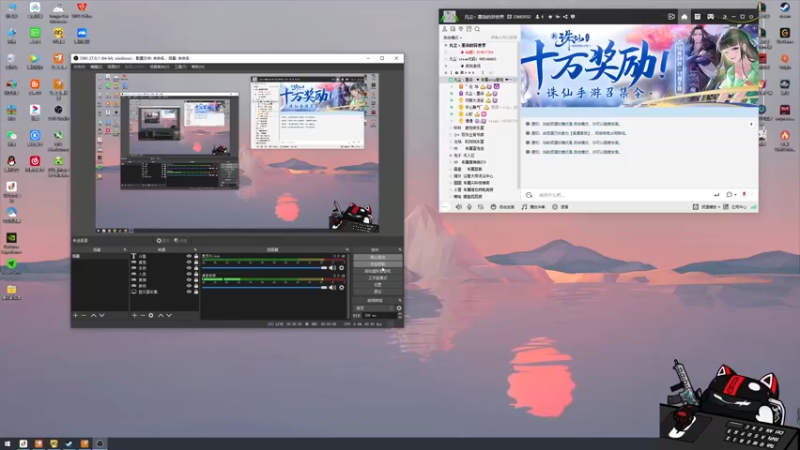Open scene transition properties gear
Image resolution: width=800 pixels, height=450 pixels.
[x=399, y=308]
